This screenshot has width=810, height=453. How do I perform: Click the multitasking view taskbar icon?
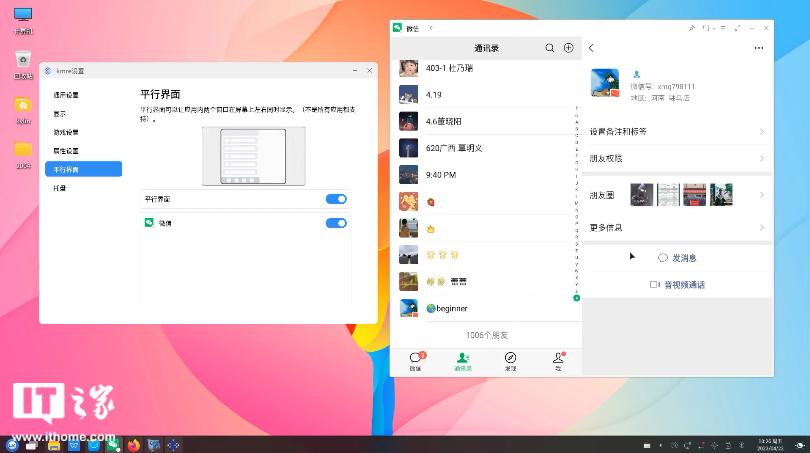click(32, 445)
